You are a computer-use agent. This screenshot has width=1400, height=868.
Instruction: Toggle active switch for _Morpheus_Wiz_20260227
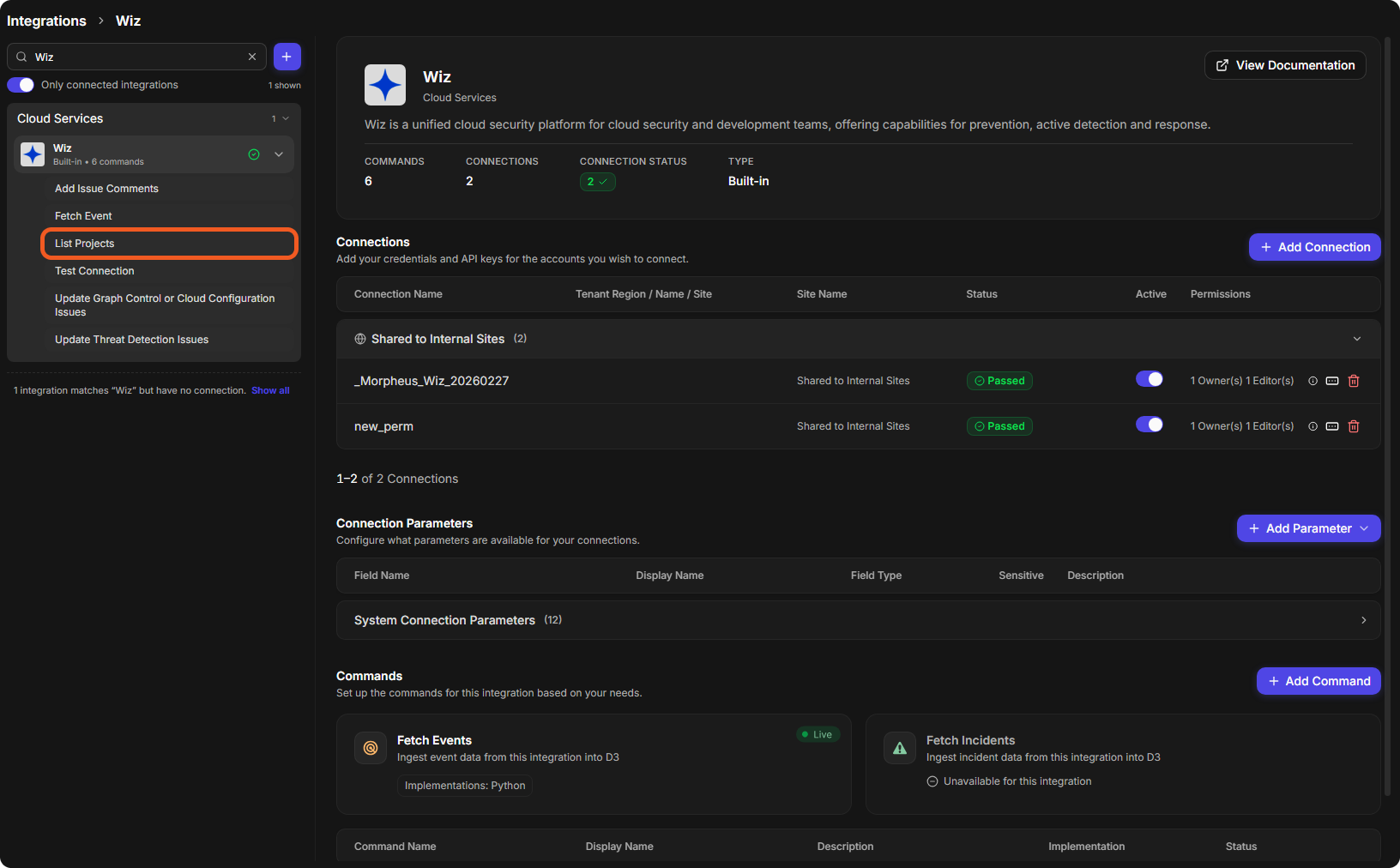[1150, 379]
